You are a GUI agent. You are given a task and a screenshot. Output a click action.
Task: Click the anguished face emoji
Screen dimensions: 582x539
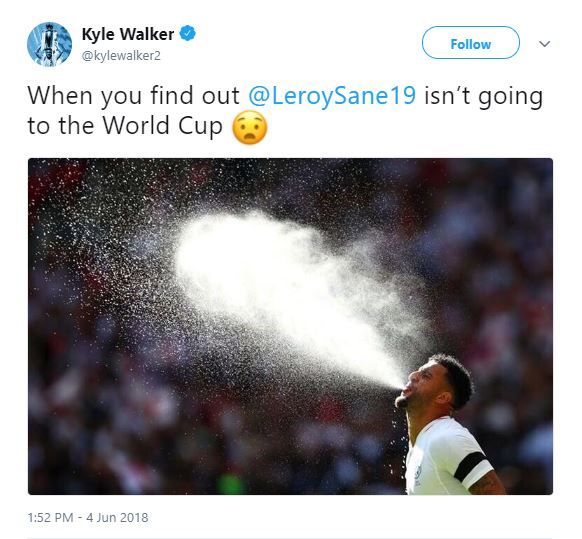click(x=249, y=127)
